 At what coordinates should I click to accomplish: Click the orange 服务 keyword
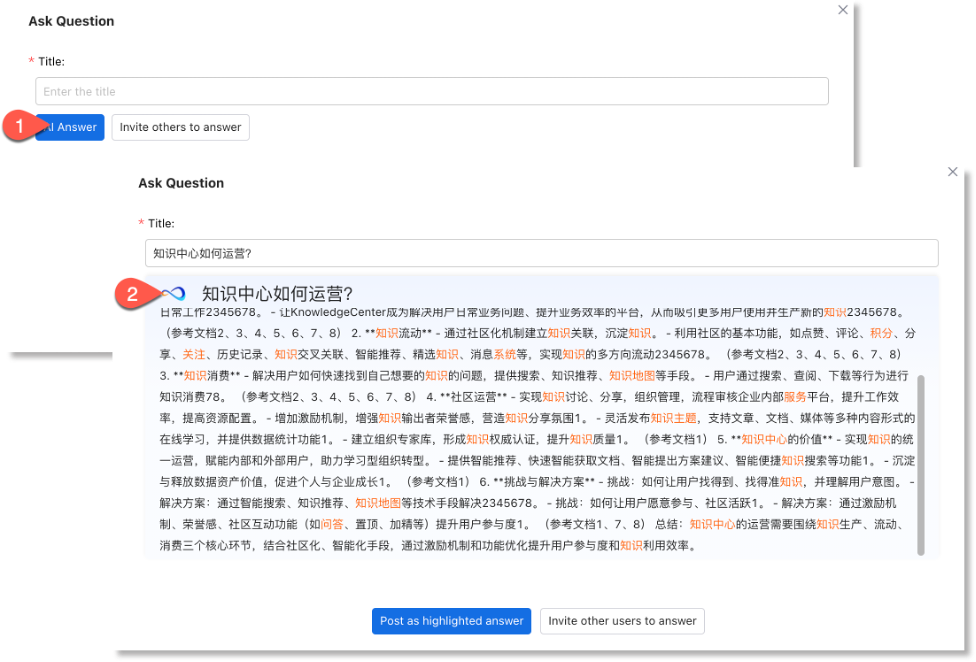pyautogui.click(x=795, y=397)
